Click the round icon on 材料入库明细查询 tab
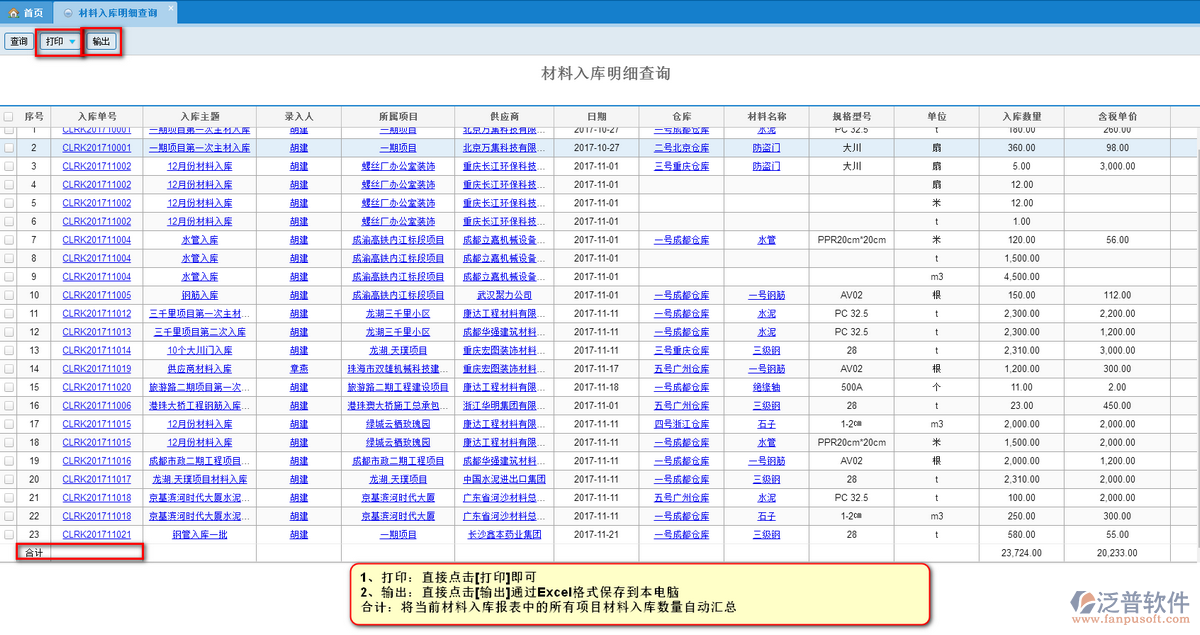The width and height of the screenshot is (1200, 635). pyautogui.click(x=67, y=13)
